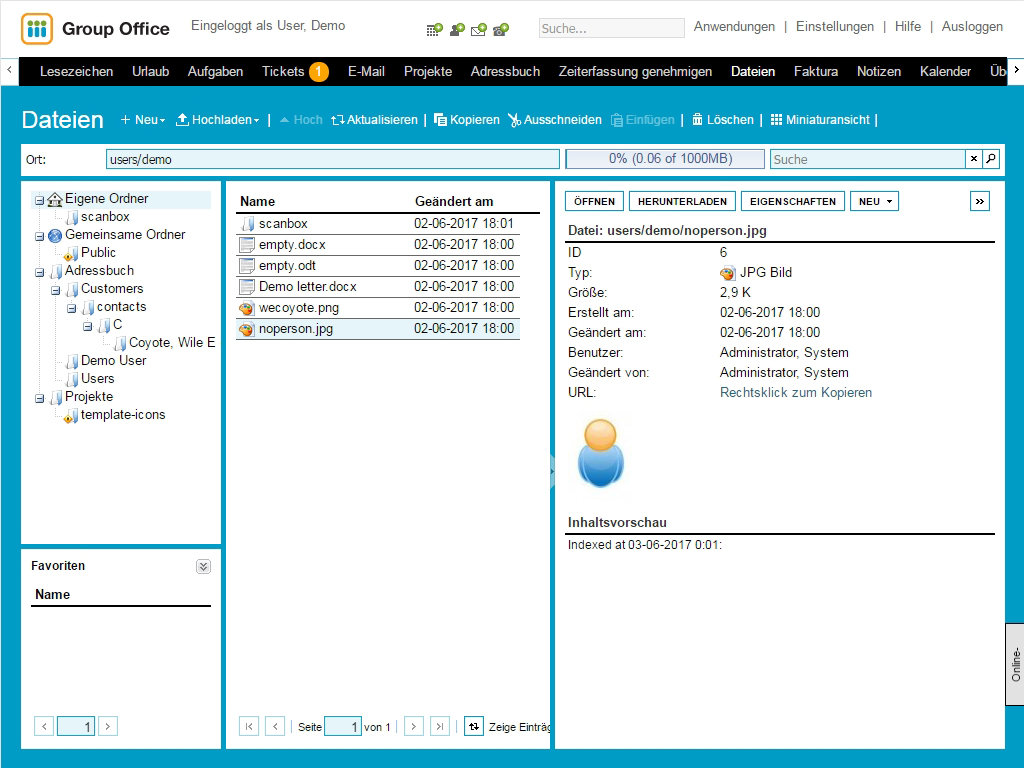This screenshot has height=768, width=1024.
Task: Clear the file search with the X icon
Action: click(x=973, y=159)
